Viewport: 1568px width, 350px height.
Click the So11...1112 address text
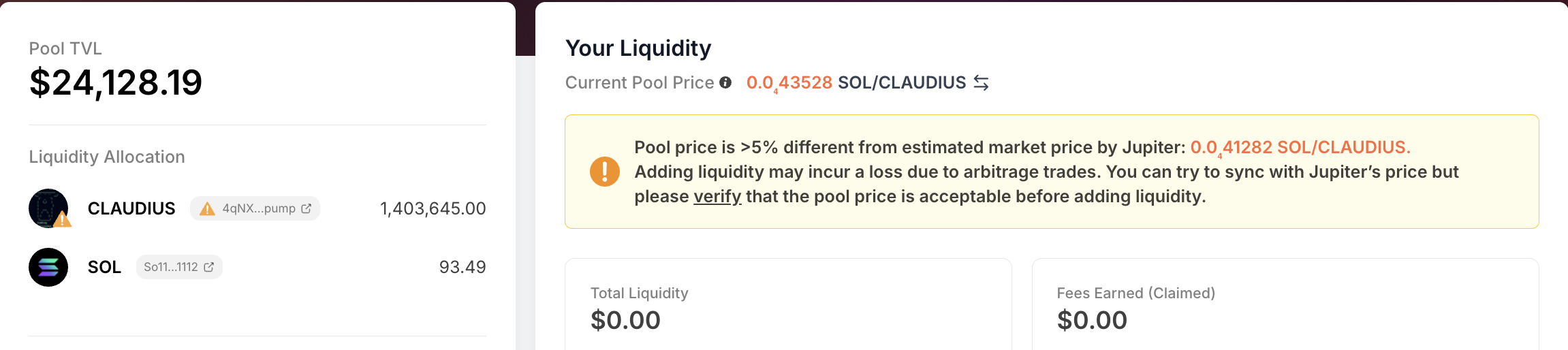tap(170, 267)
